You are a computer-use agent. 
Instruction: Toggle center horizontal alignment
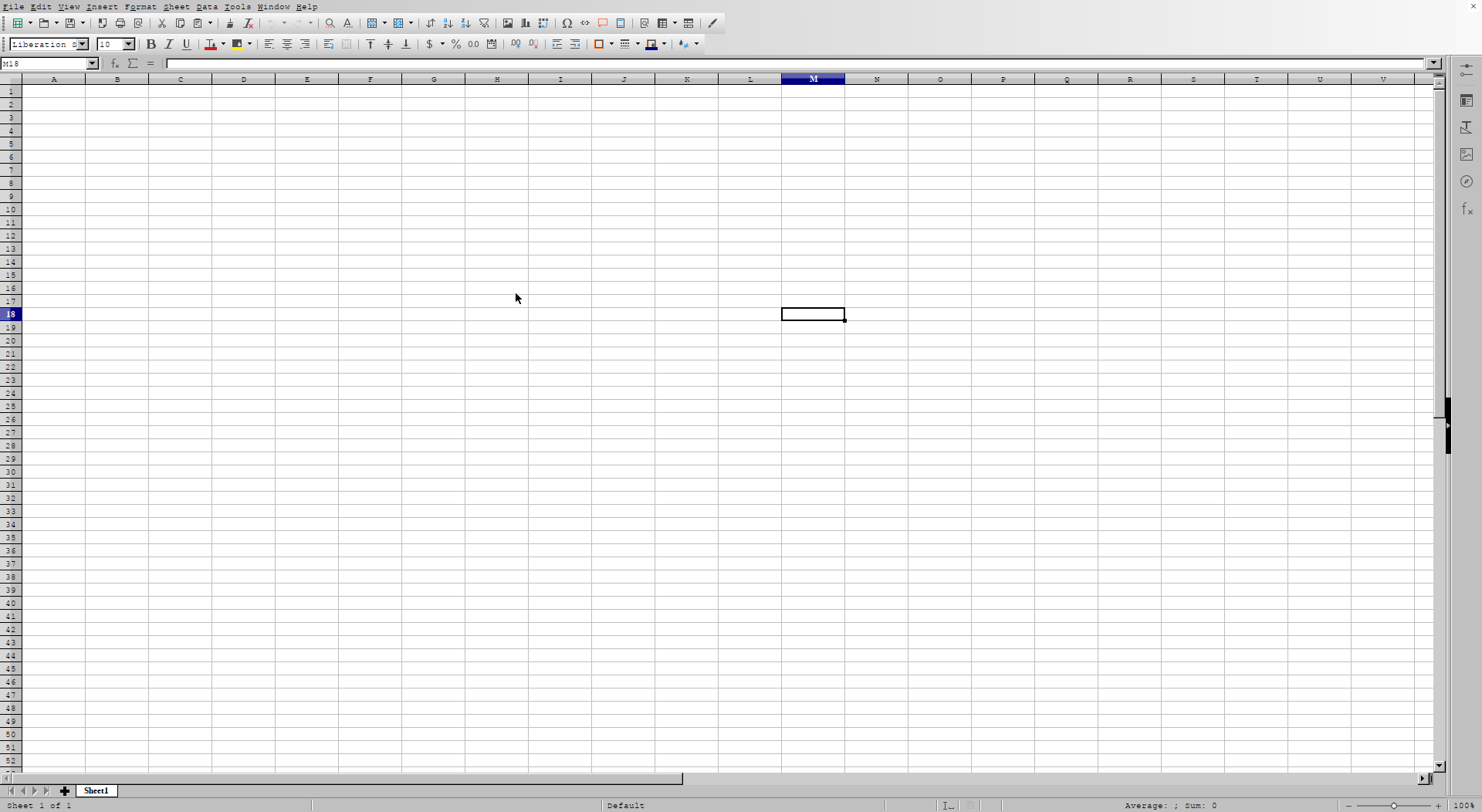pyautogui.click(x=287, y=44)
